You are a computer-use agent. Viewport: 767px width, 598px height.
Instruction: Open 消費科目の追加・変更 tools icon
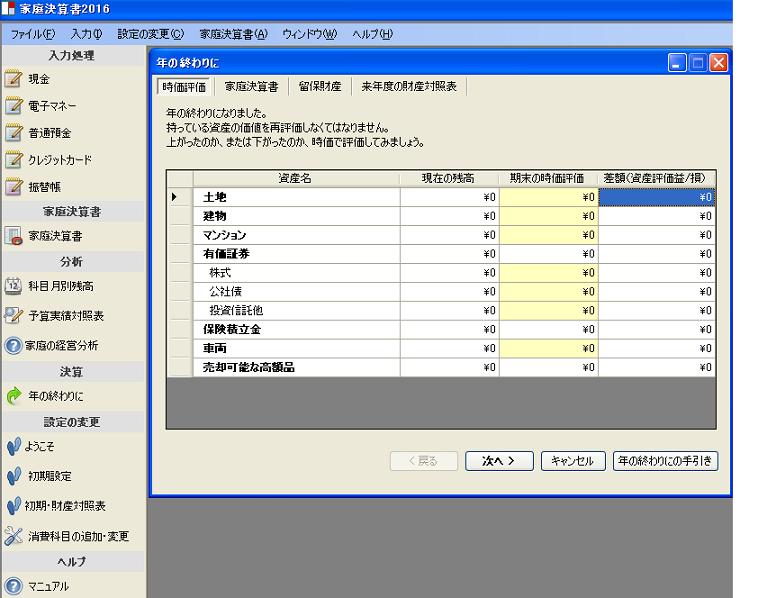tap(13, 536)
